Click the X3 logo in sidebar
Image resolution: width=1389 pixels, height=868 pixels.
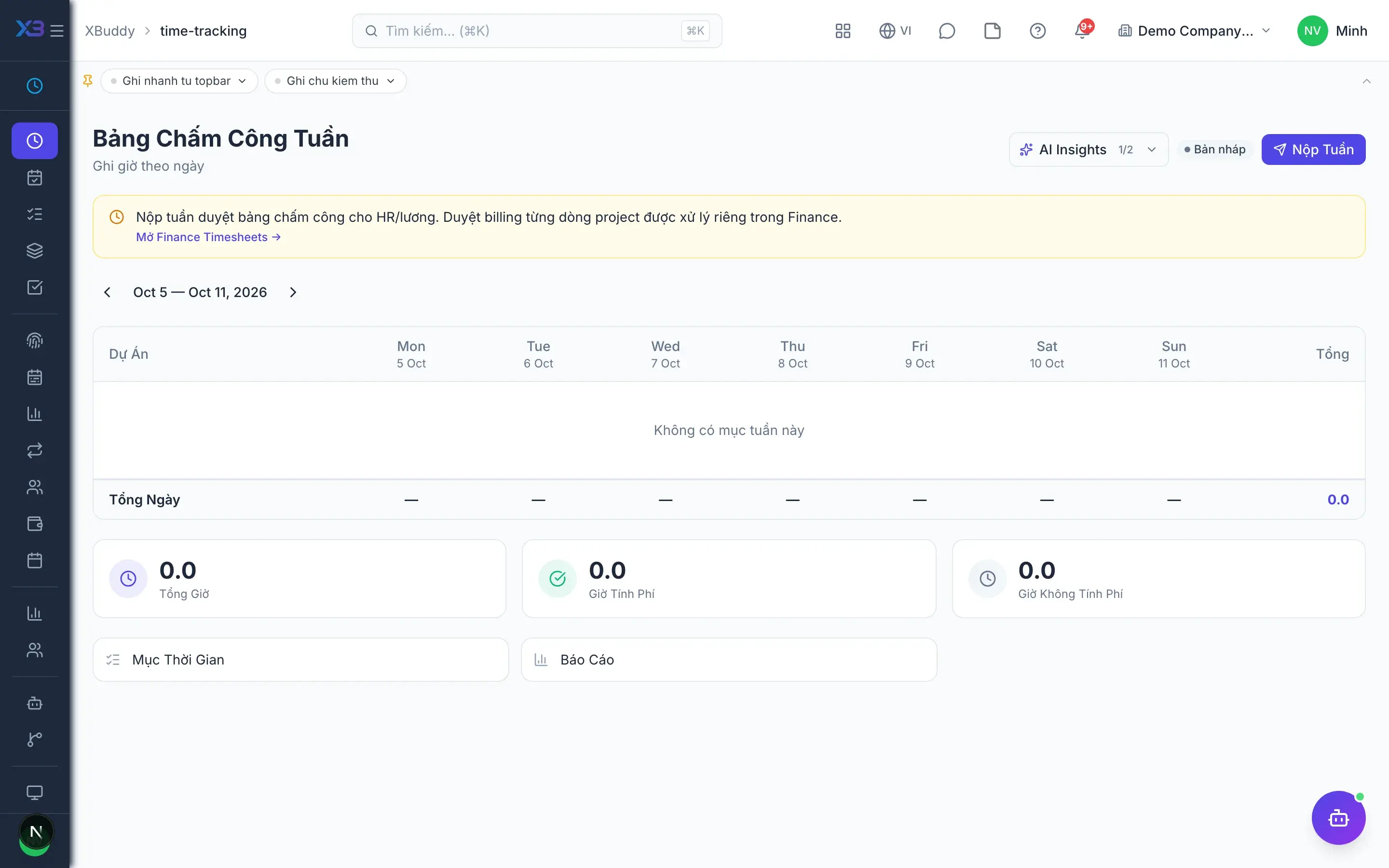29,29
